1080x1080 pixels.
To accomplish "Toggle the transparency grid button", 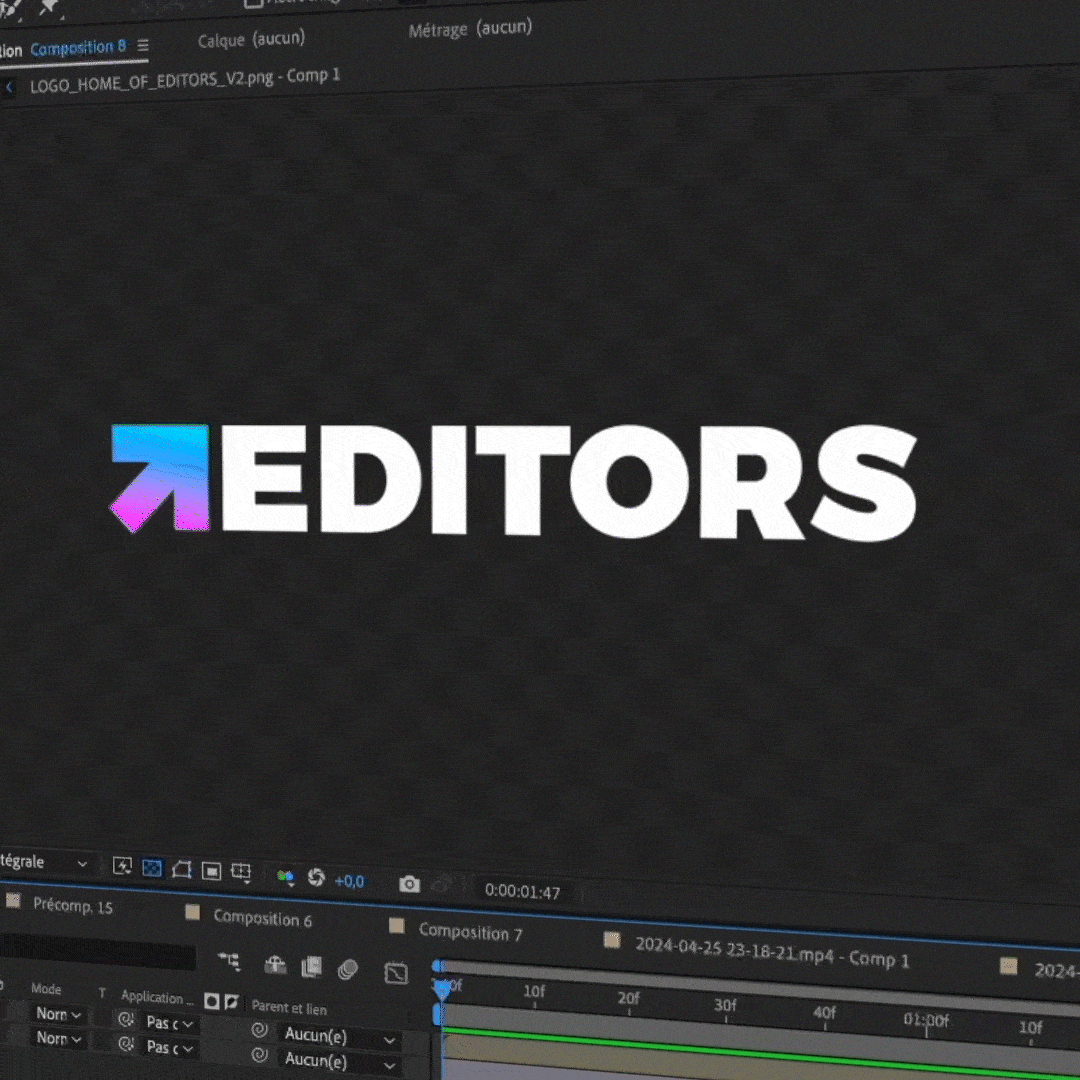I will 152,867.
